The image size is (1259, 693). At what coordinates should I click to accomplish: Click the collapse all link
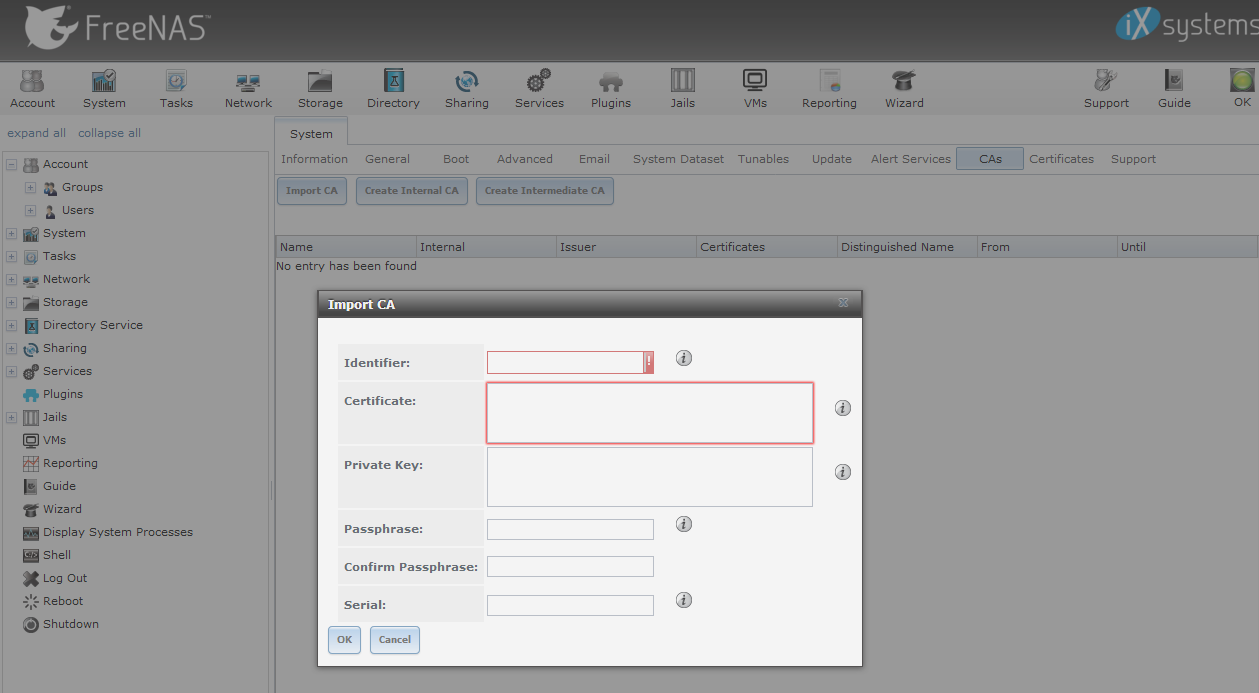pyautogui.click(x=109, y=133)
